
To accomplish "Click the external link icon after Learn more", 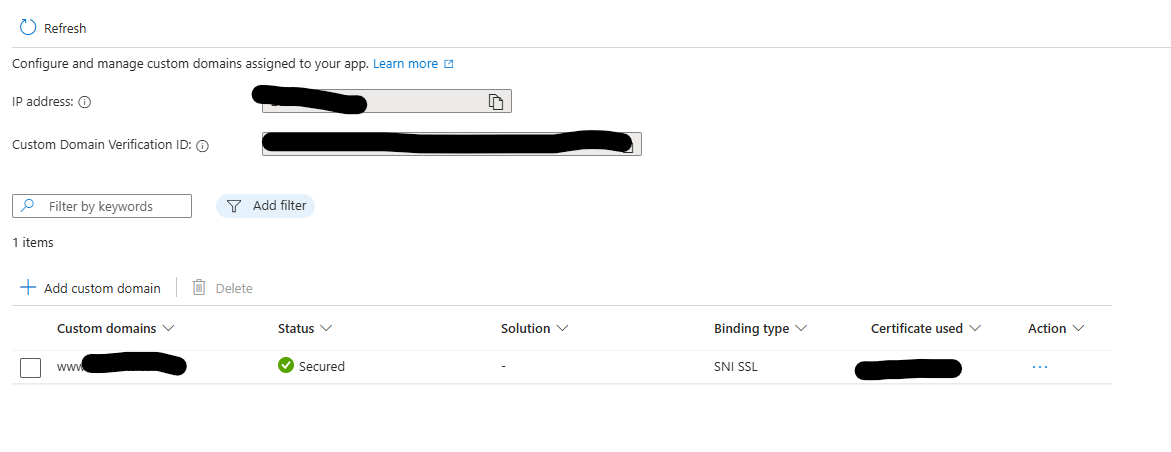I will click(x=449, y=64).
